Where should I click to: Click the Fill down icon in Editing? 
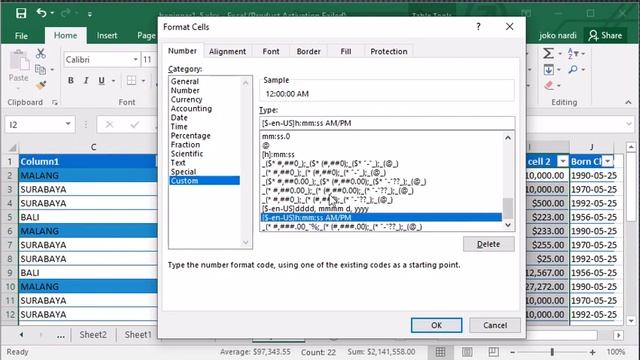(549, 70)
